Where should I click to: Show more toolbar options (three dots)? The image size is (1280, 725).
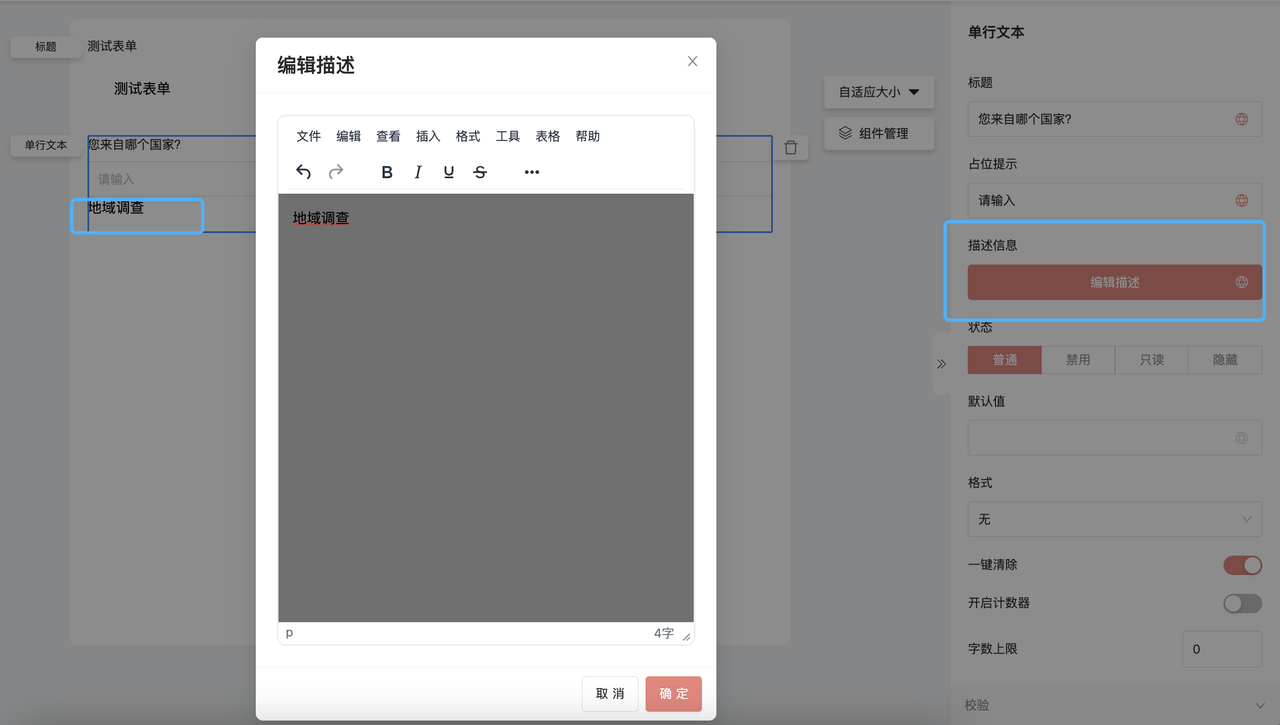click(532, 172)
